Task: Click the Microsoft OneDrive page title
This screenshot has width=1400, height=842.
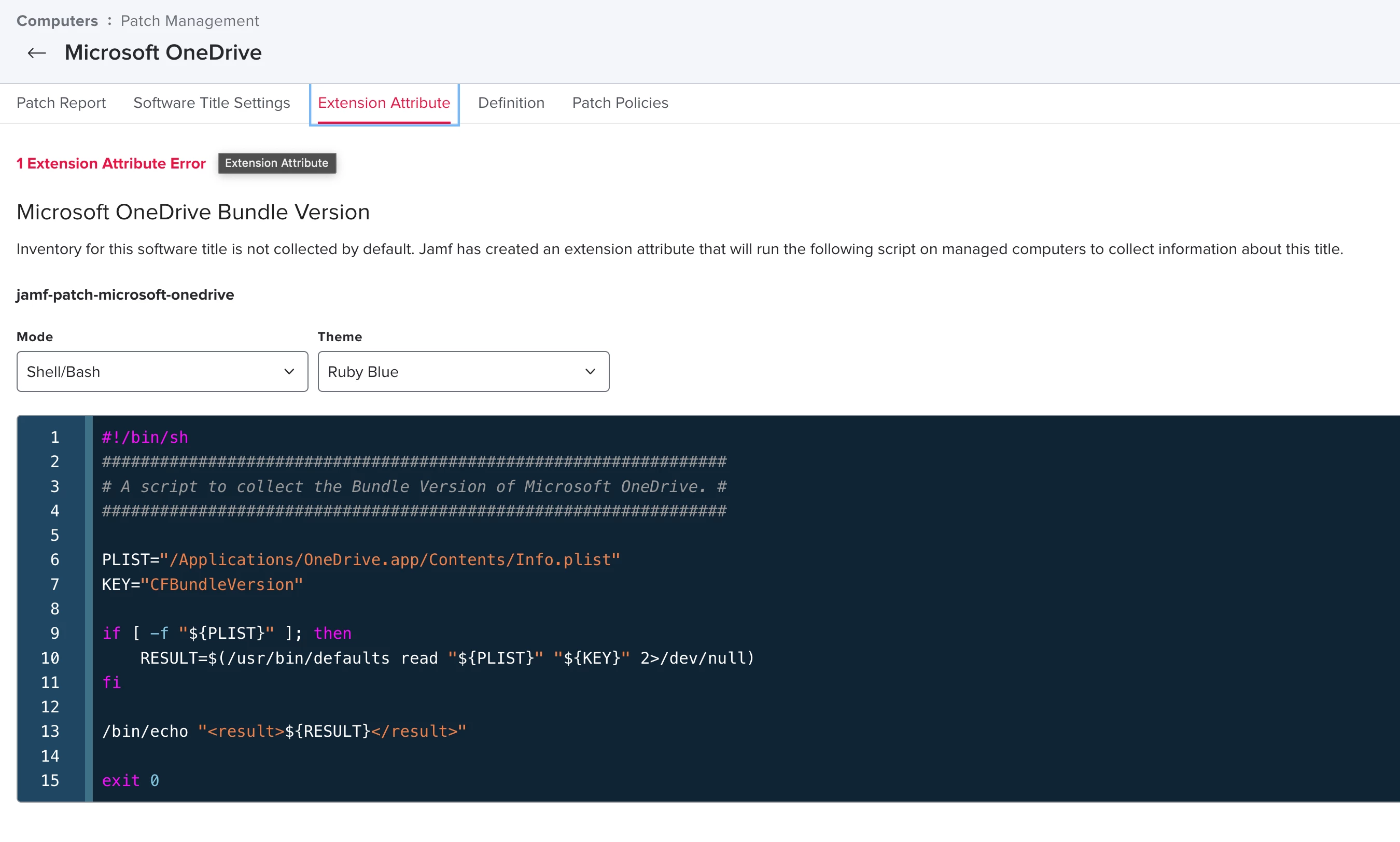Action: (x=163, y=52)
